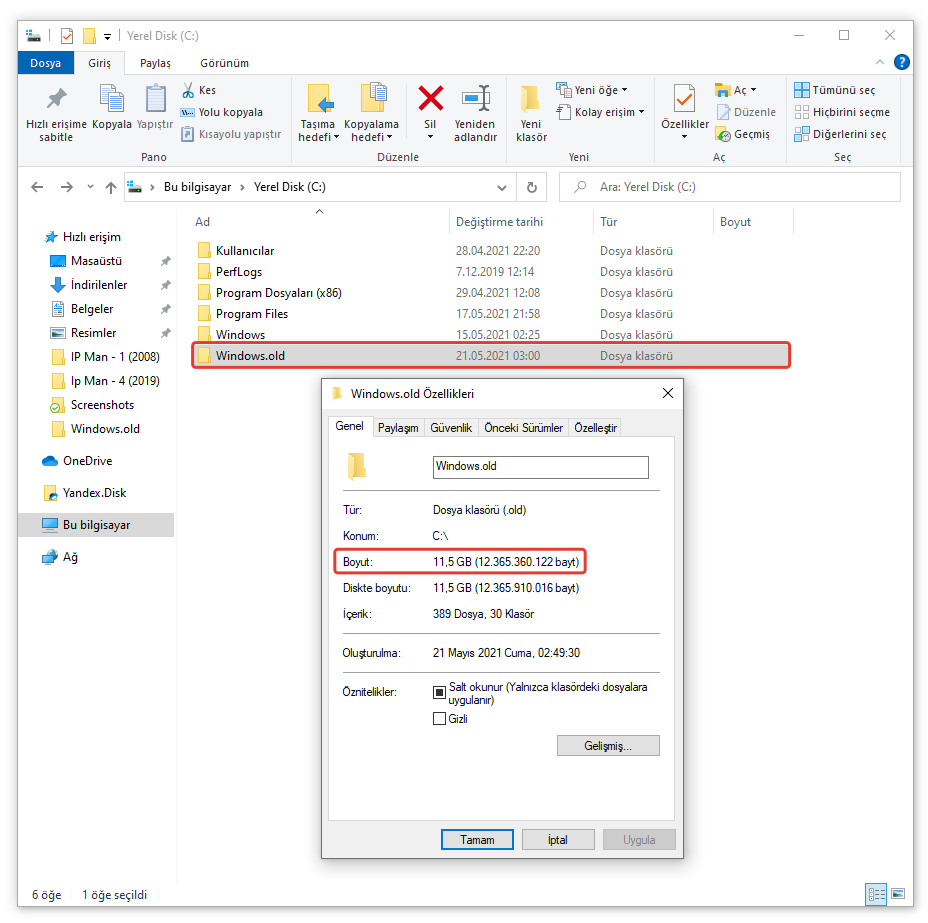The height and width of the screenshot is (923, 928).
Task: Click the Yeniden adlandır rename icon
Action: click(x=475, y=100)
